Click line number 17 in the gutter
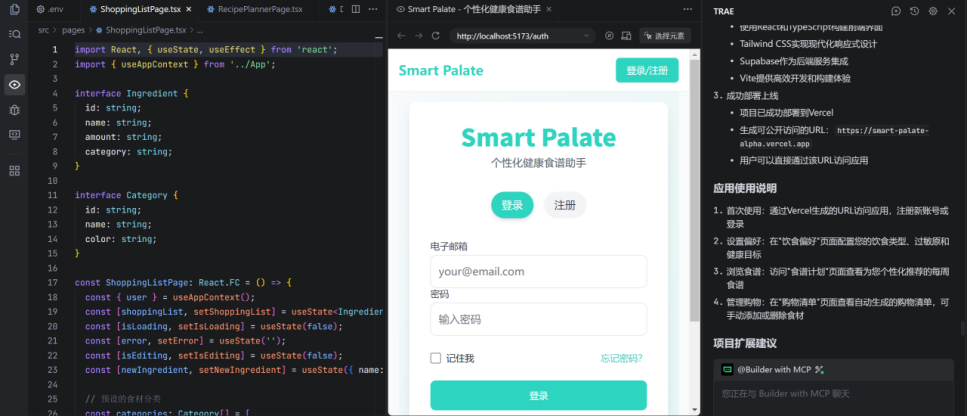Screen dimensions: 968x416 click(54, 283)
